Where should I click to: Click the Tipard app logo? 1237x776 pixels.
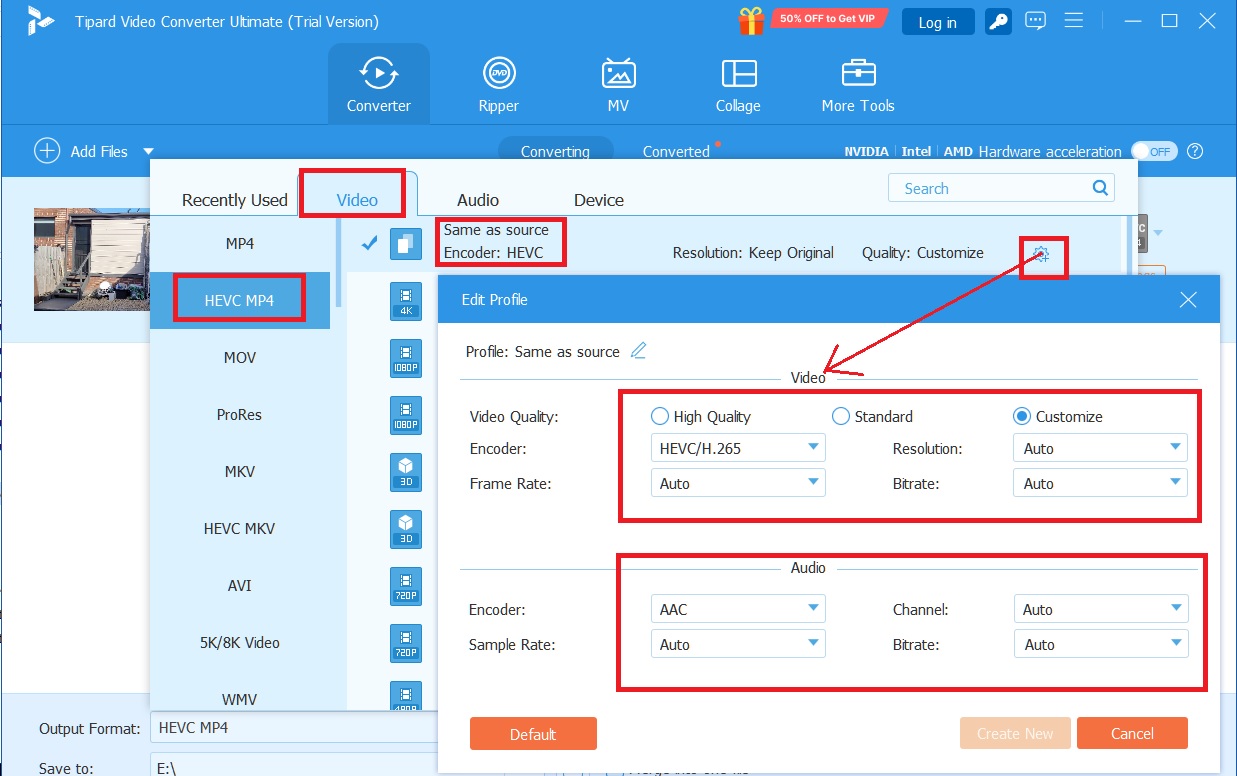point(41,21)
